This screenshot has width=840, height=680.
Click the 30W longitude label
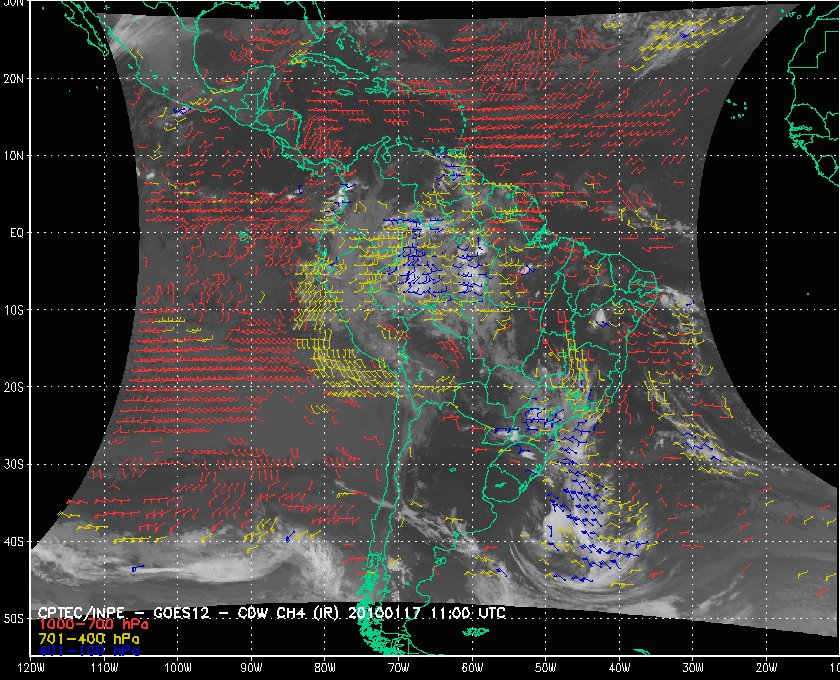click(x=693, y=668)
